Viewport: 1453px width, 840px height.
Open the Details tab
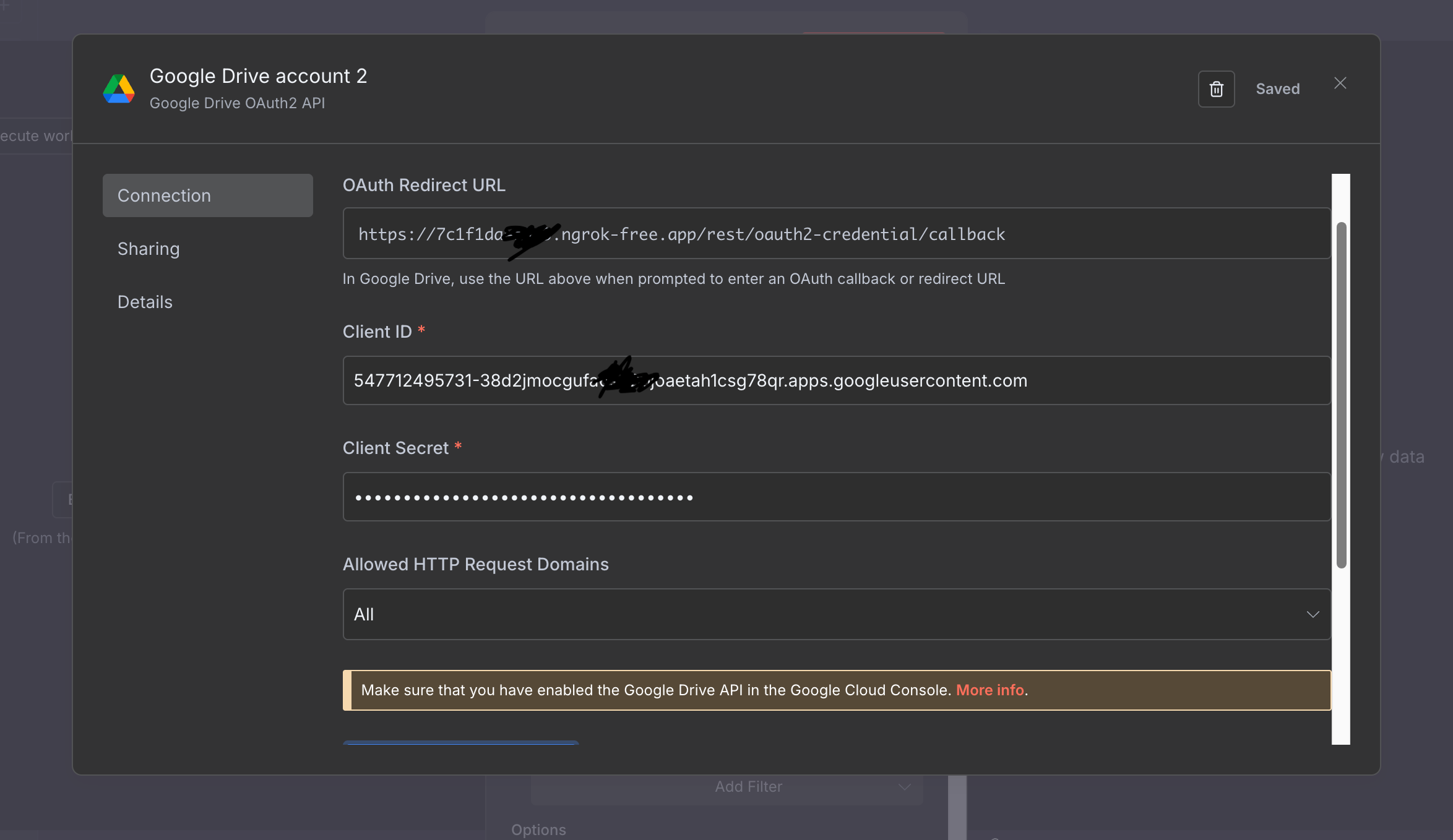click(x=145, y=302)
